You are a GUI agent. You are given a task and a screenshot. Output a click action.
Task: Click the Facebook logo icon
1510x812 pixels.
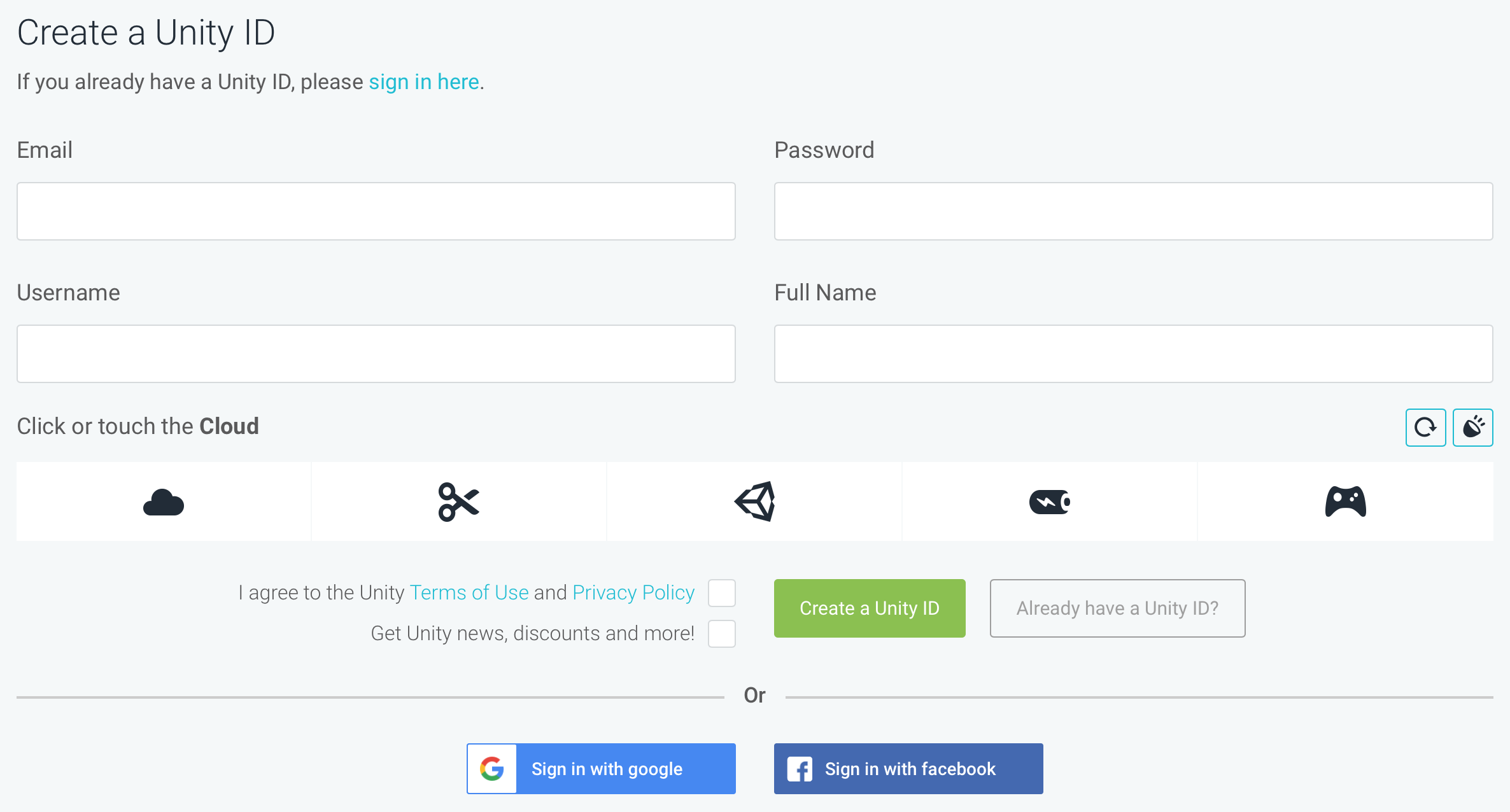[x=800, y=769]
